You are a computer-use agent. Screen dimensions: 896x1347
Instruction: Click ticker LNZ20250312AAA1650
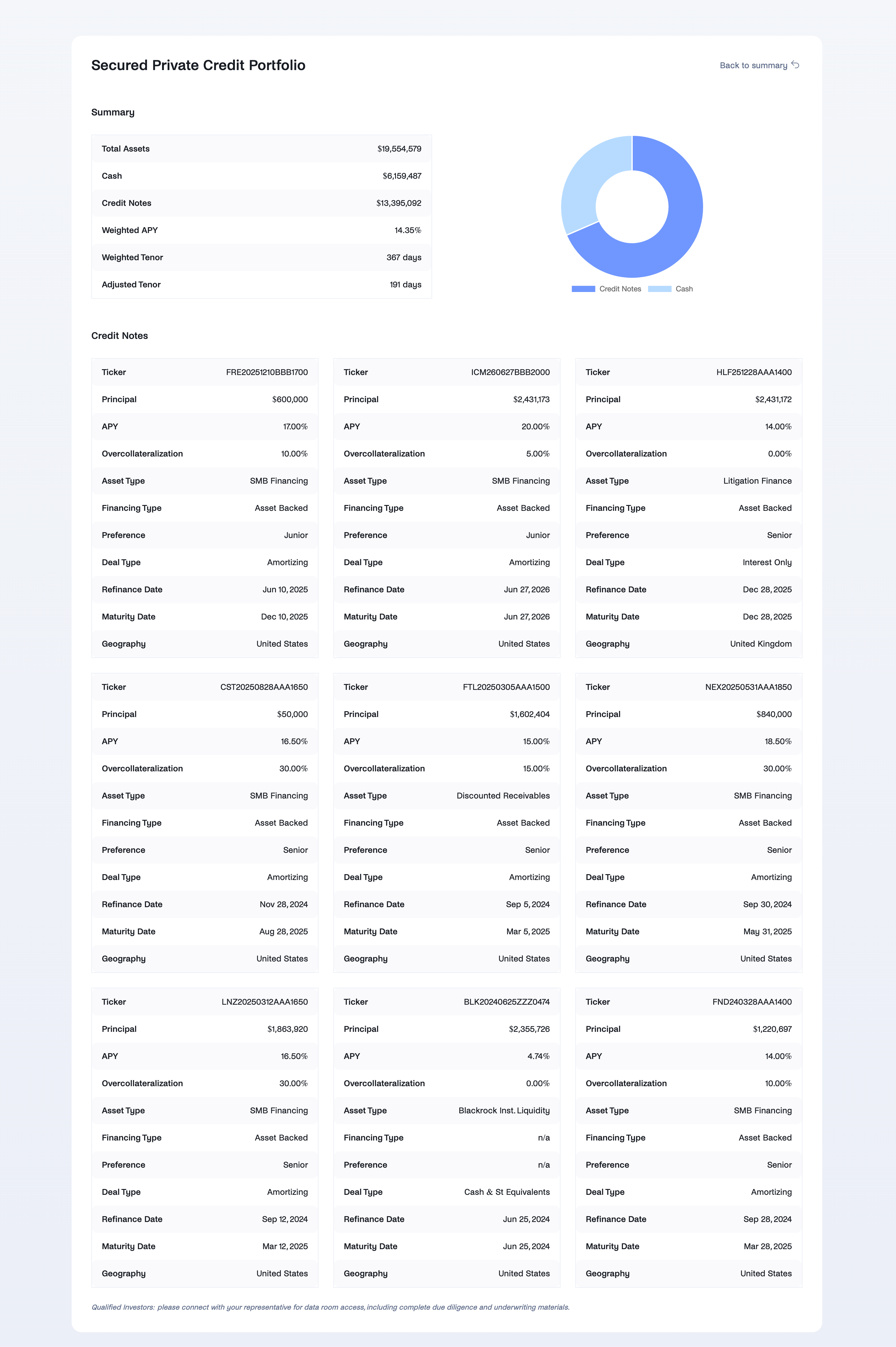265,1003
